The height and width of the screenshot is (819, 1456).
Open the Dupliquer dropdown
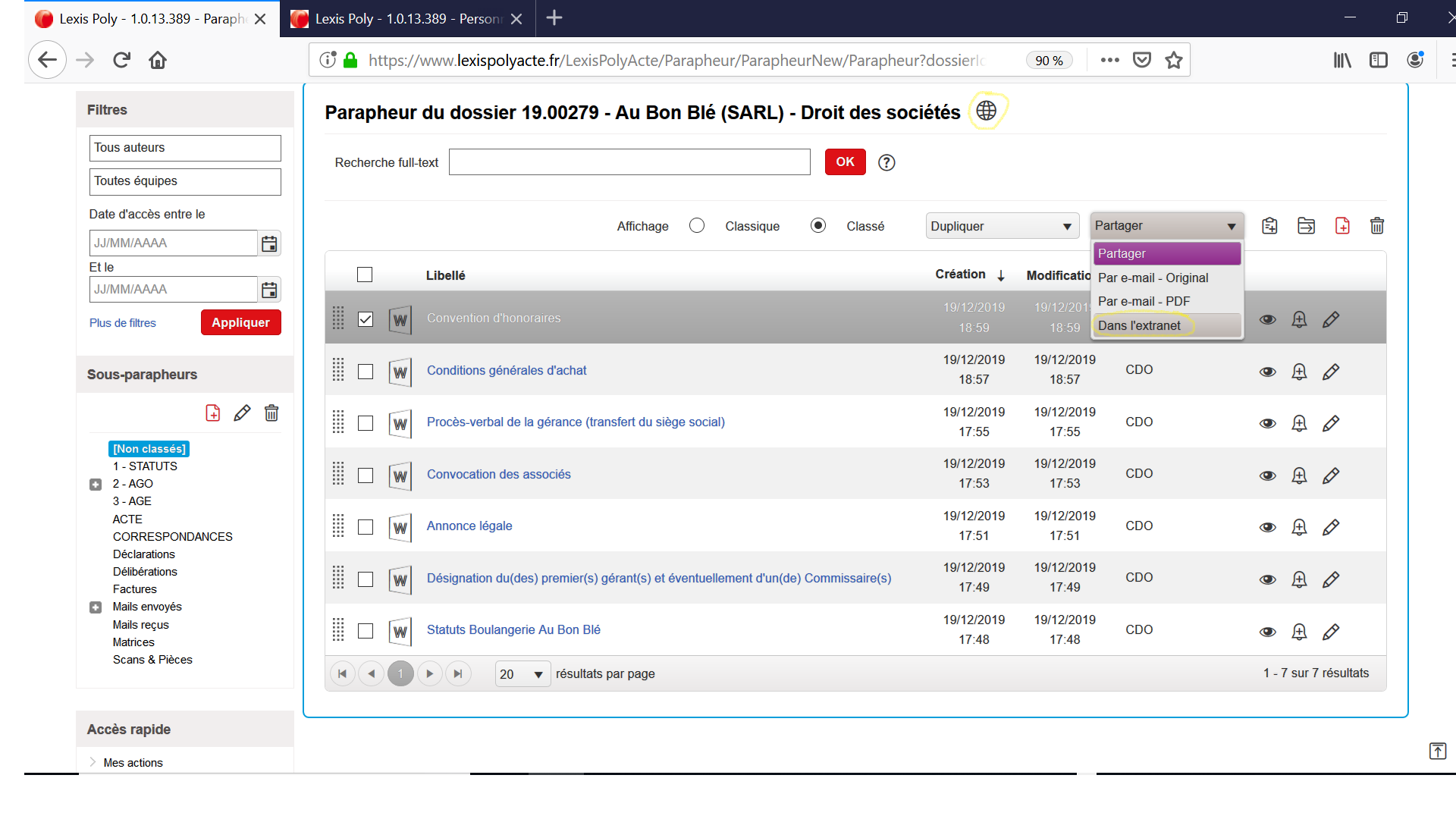1003,226
